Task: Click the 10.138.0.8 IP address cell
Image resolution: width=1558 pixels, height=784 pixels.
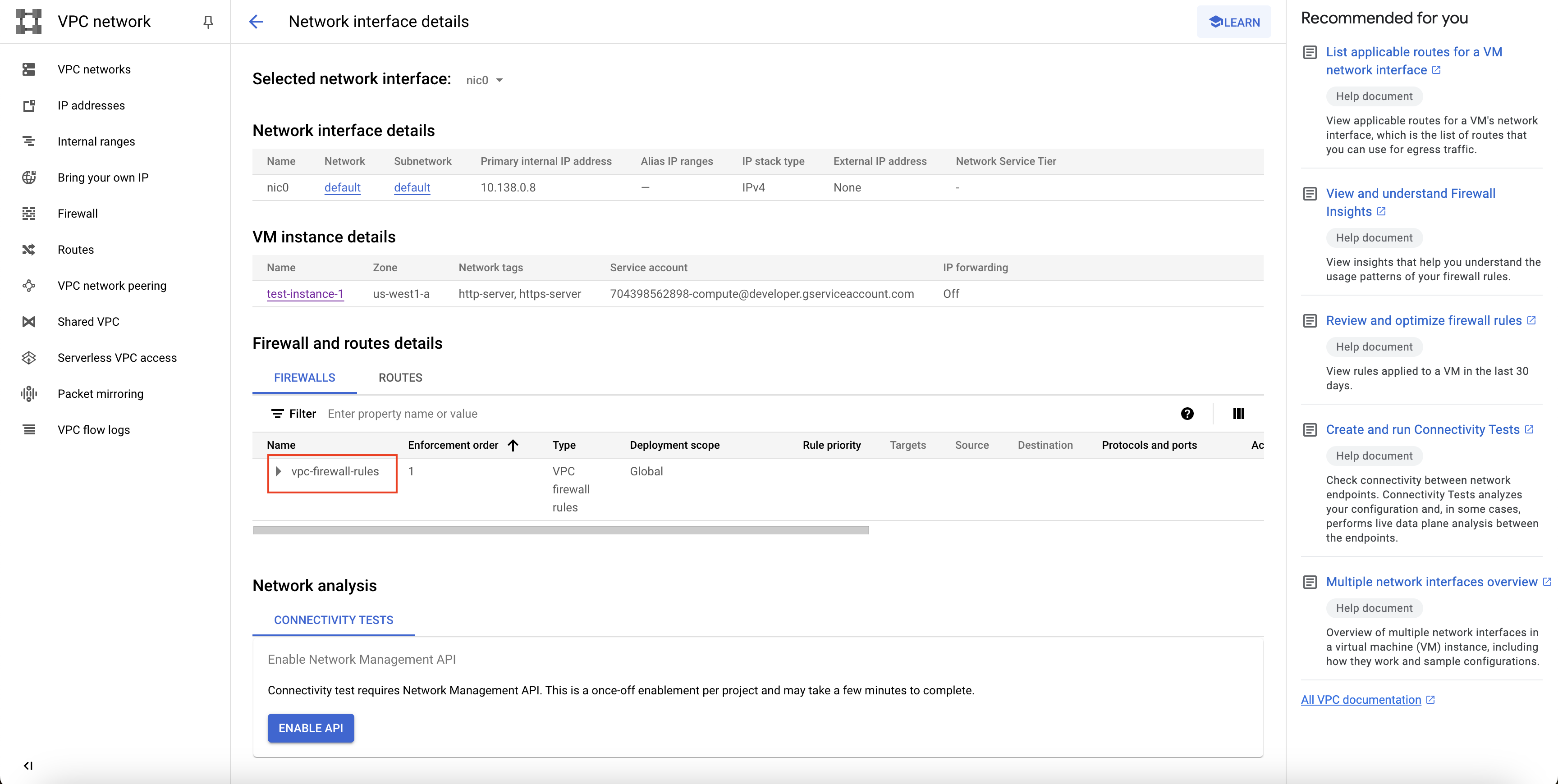Action: (x=508, y=187)
